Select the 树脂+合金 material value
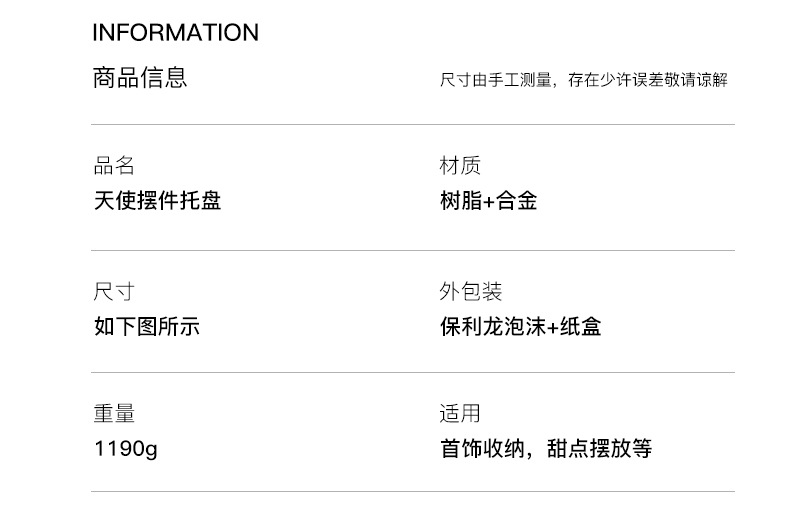The image size is (790, 517). point(488,201)
